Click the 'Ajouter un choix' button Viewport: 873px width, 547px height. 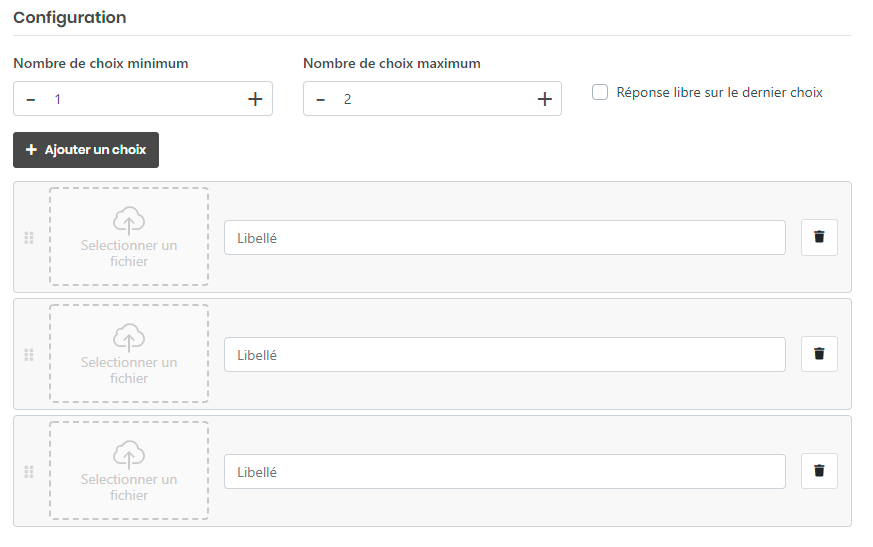pyautogui.click(x=86, y=150)
